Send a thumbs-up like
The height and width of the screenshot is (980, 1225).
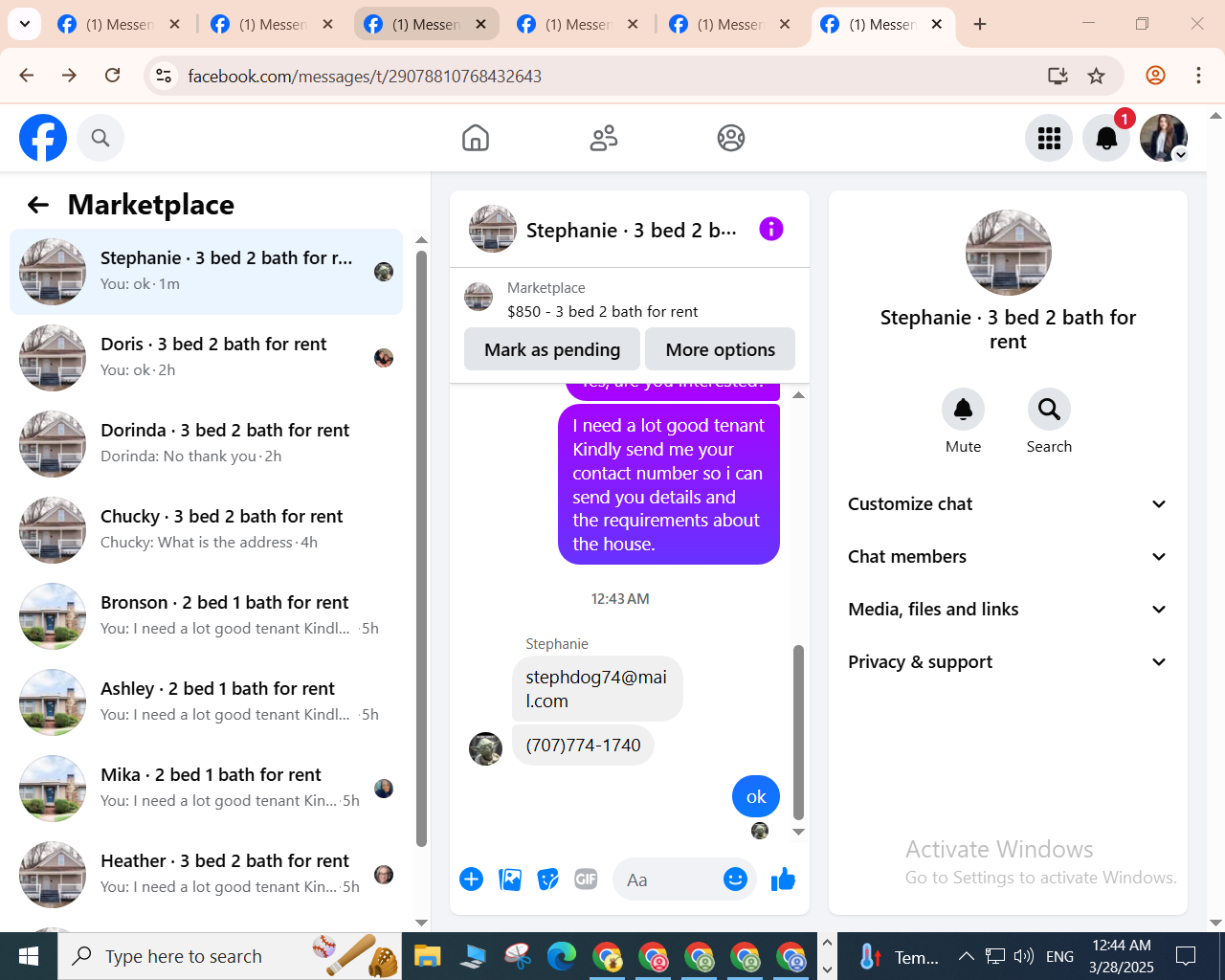[x=783, y=879]
